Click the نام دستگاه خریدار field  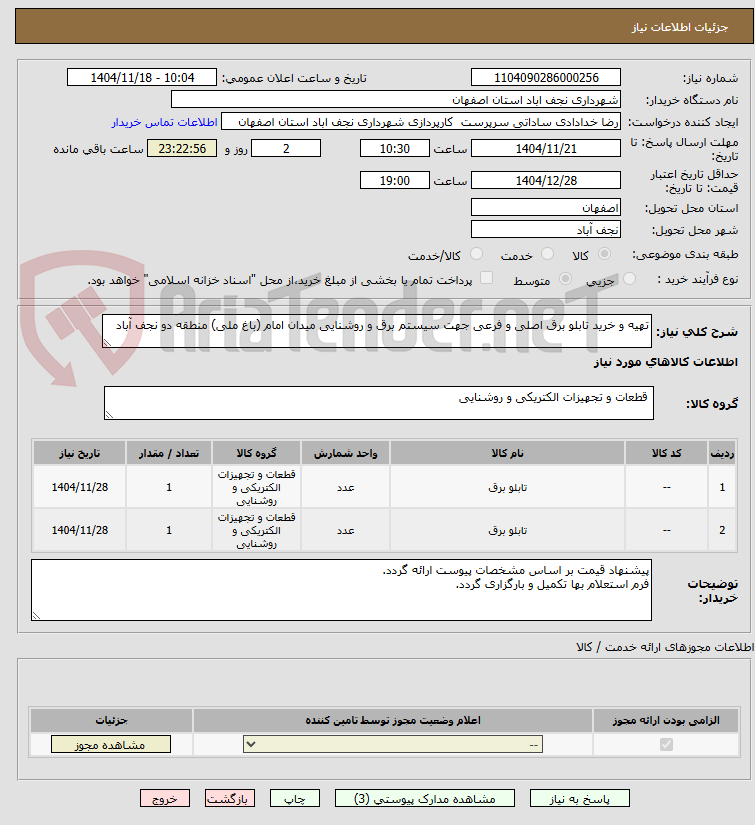coord(396,99)
